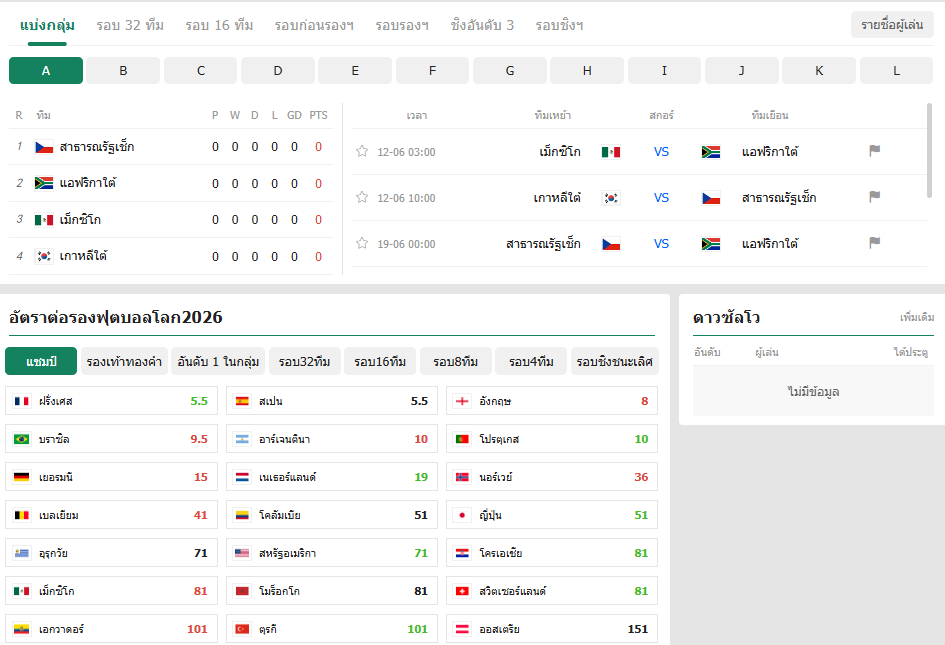Click the flag icon on 19-06 00:00 match row
945x645 pixels.
[x=874, y=242]
